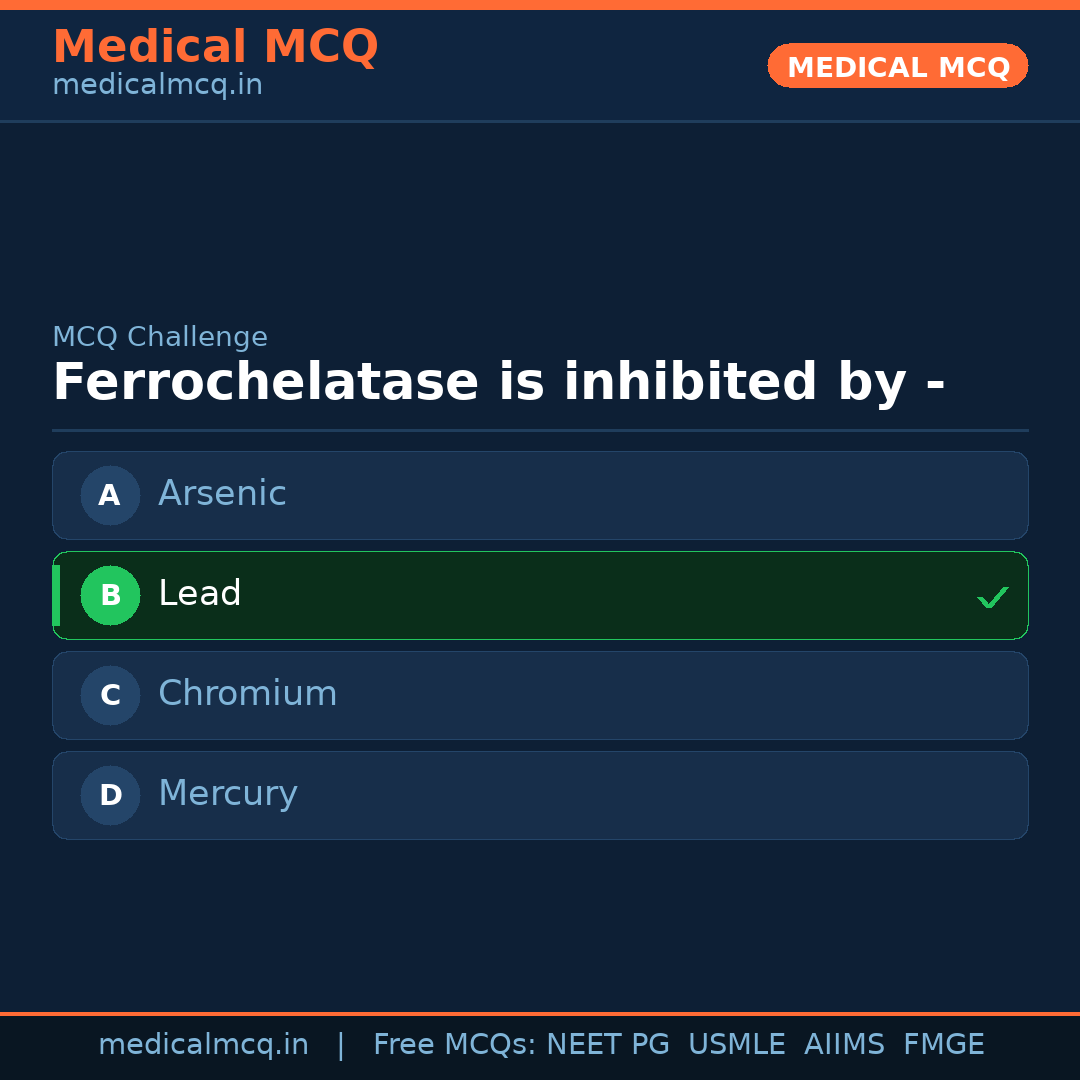Image resolution: width=1080 pixels, height=1080 pixels.
Task: Select AIIMS in the footer
Action: pos(844,1045)
